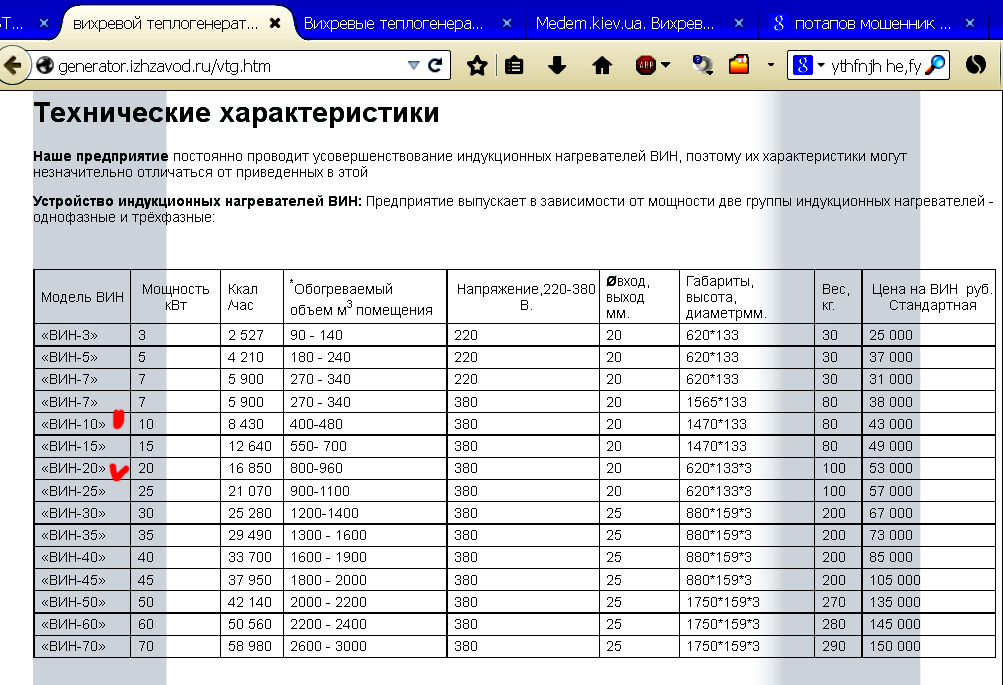Click the weight 290 cell
Image resolution: width=1003 pixels, height=685 pixels.
(838, 646)
